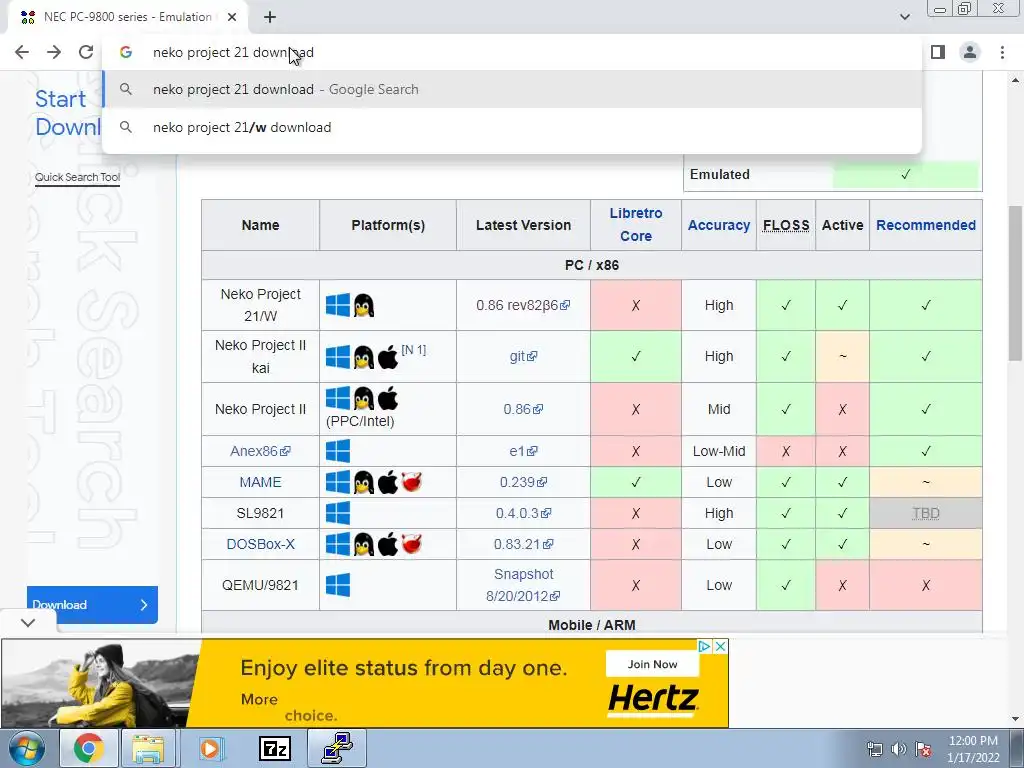
Task: Open the Chrome profile menu
Action: pyautogui.click(x=970, y=52)
